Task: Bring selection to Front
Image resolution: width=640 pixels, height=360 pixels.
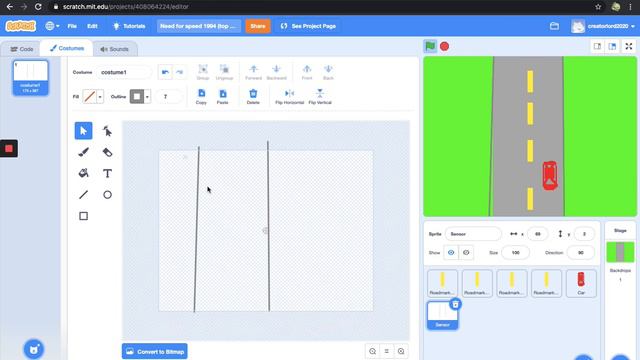Action: point(307,72)
